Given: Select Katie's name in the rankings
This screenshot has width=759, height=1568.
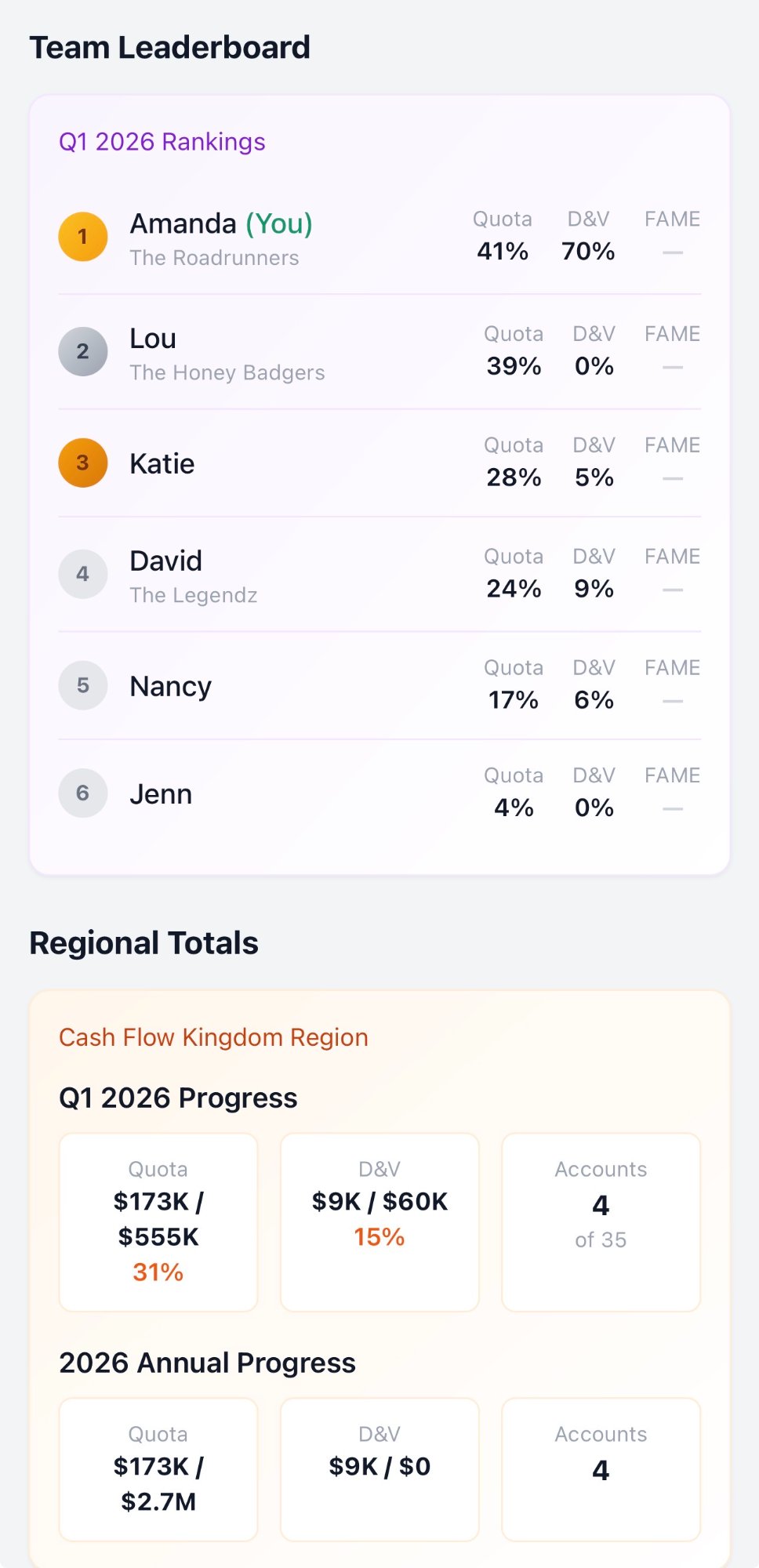Looking at the screenshot, I should pyautogui.click(x=162, y=463).
